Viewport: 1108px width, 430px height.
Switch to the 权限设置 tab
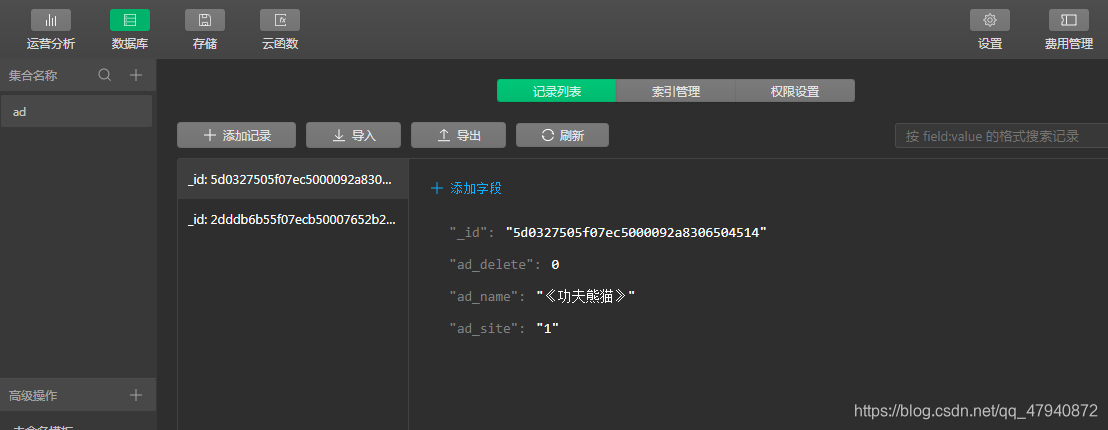(x=795, y=91)
